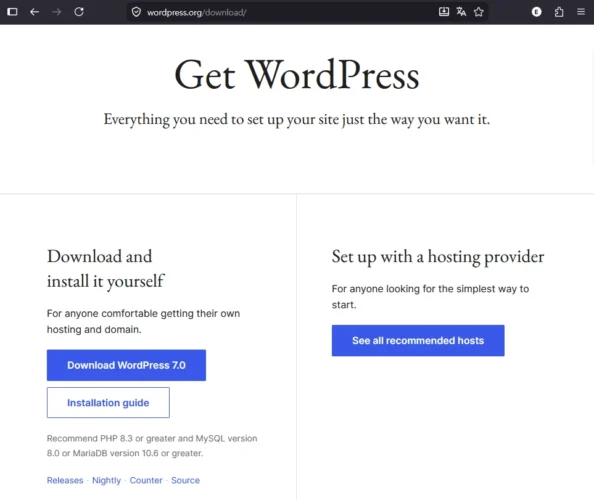Open the Releases link
The image size is (594, 500).
coord(65,480)
